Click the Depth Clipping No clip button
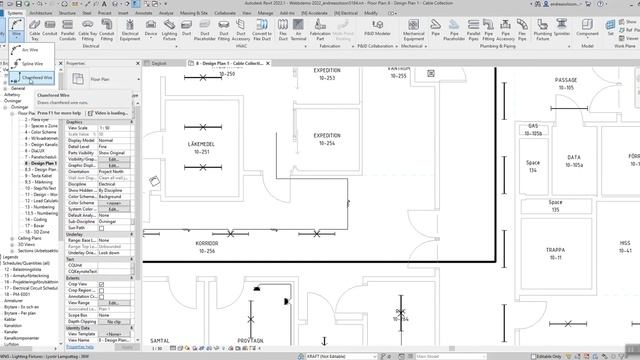Viewport: 640px width, 360px height. [x=114, y=322]
